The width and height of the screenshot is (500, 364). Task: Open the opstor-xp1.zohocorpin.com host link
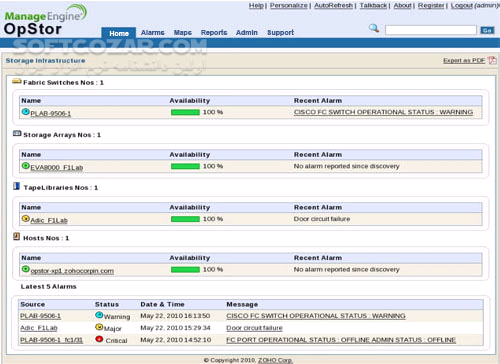(x=72, y=271)
